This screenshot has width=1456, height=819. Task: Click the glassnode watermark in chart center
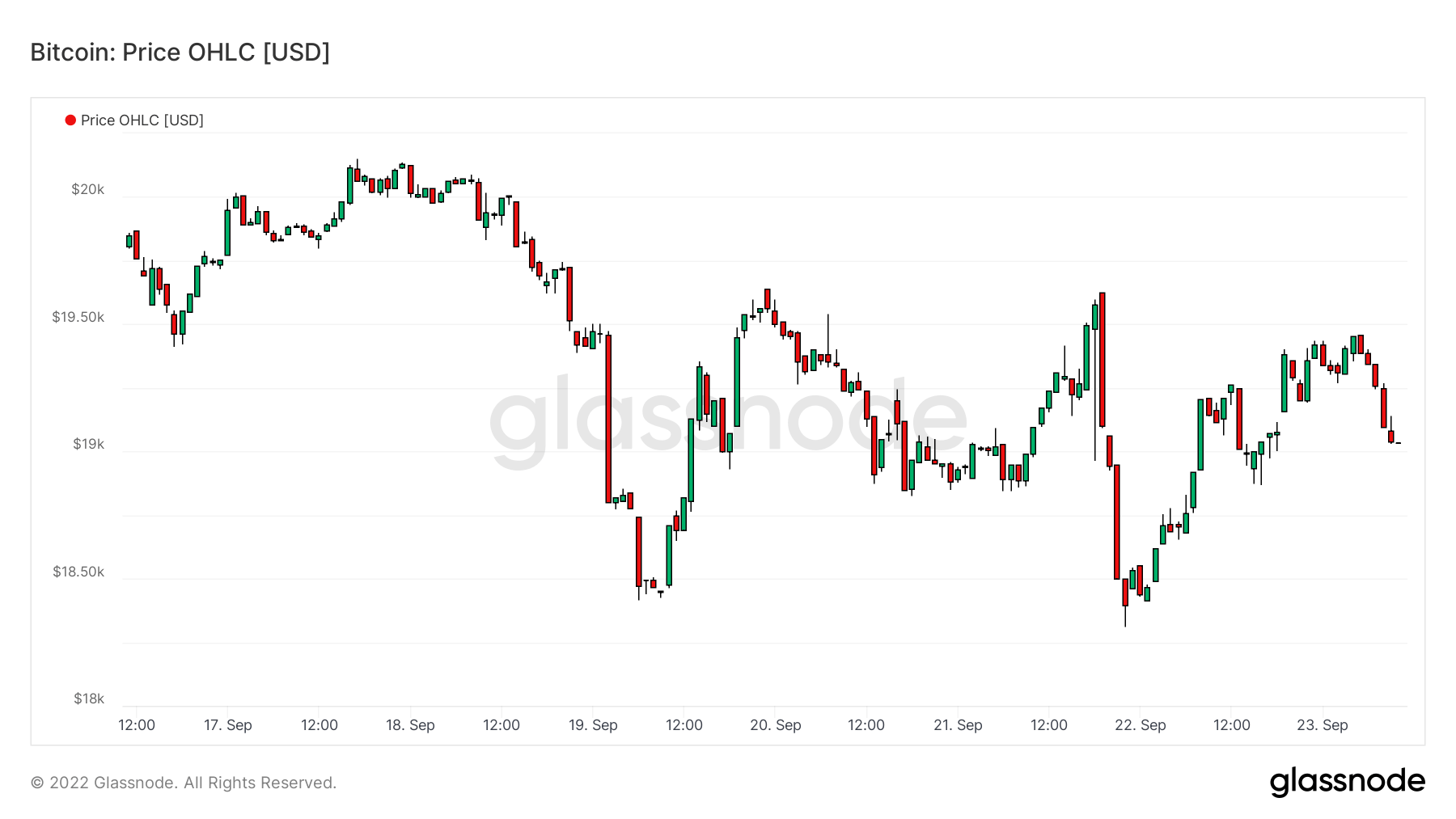pos(728,419)
